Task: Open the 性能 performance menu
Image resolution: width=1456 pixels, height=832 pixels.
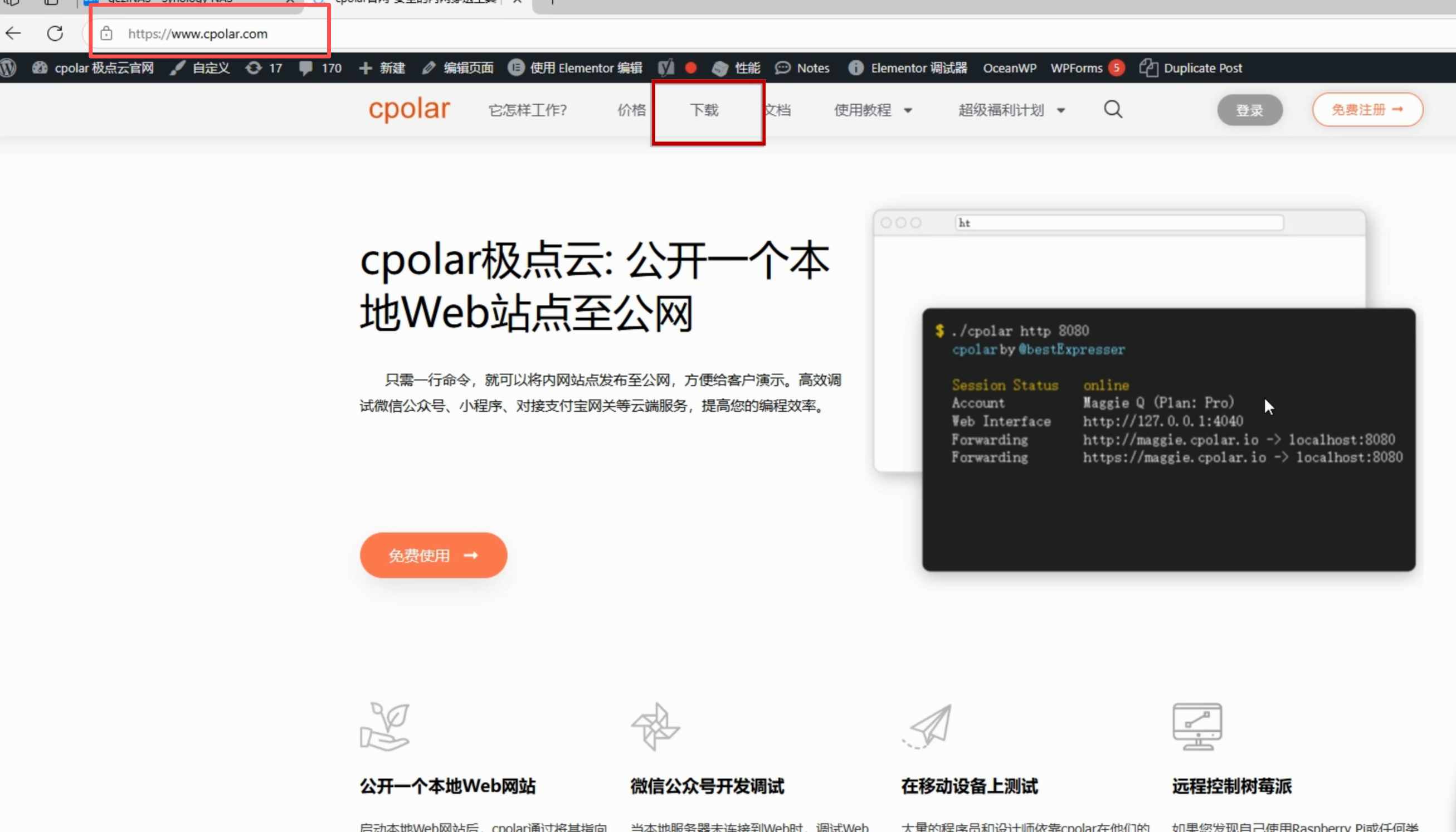Action: click(736, 68)
